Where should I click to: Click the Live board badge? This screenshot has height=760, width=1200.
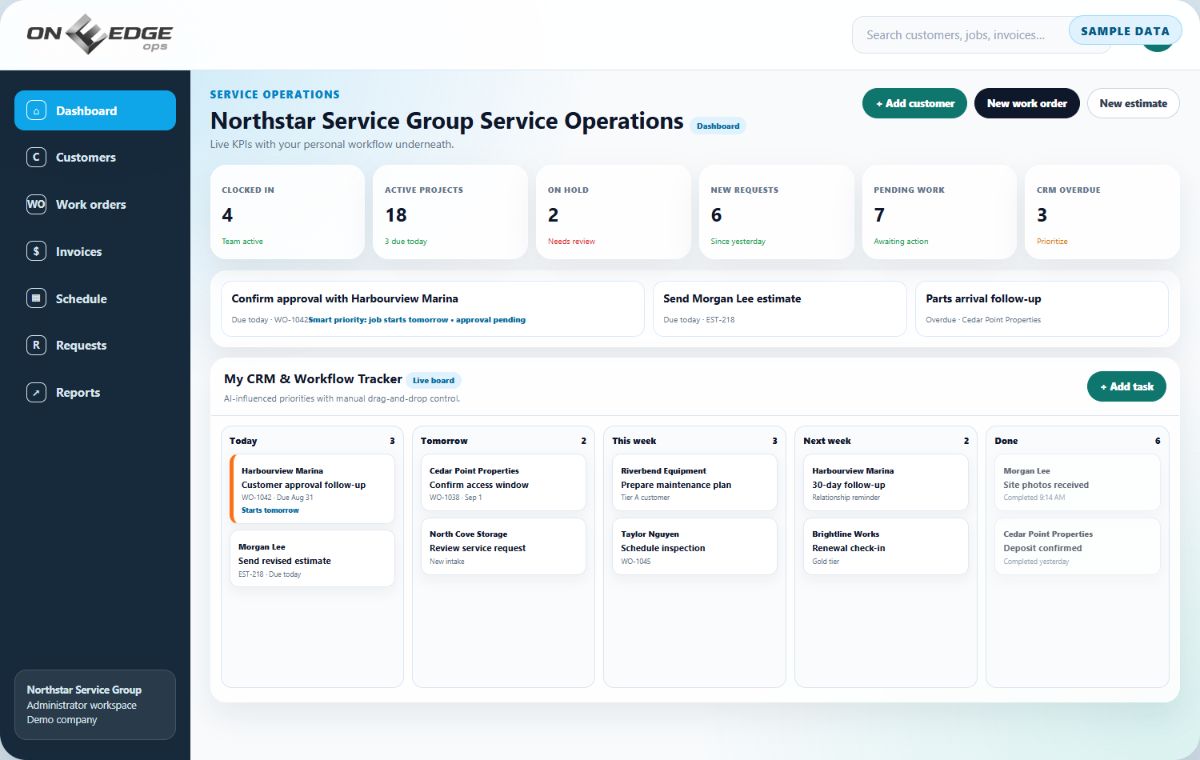click(x=433, y=380)
